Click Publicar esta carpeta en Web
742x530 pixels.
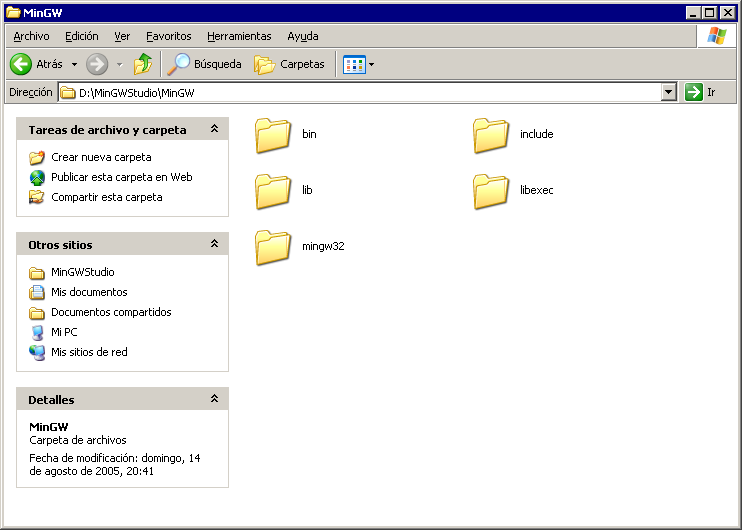[x=122, y=177]
